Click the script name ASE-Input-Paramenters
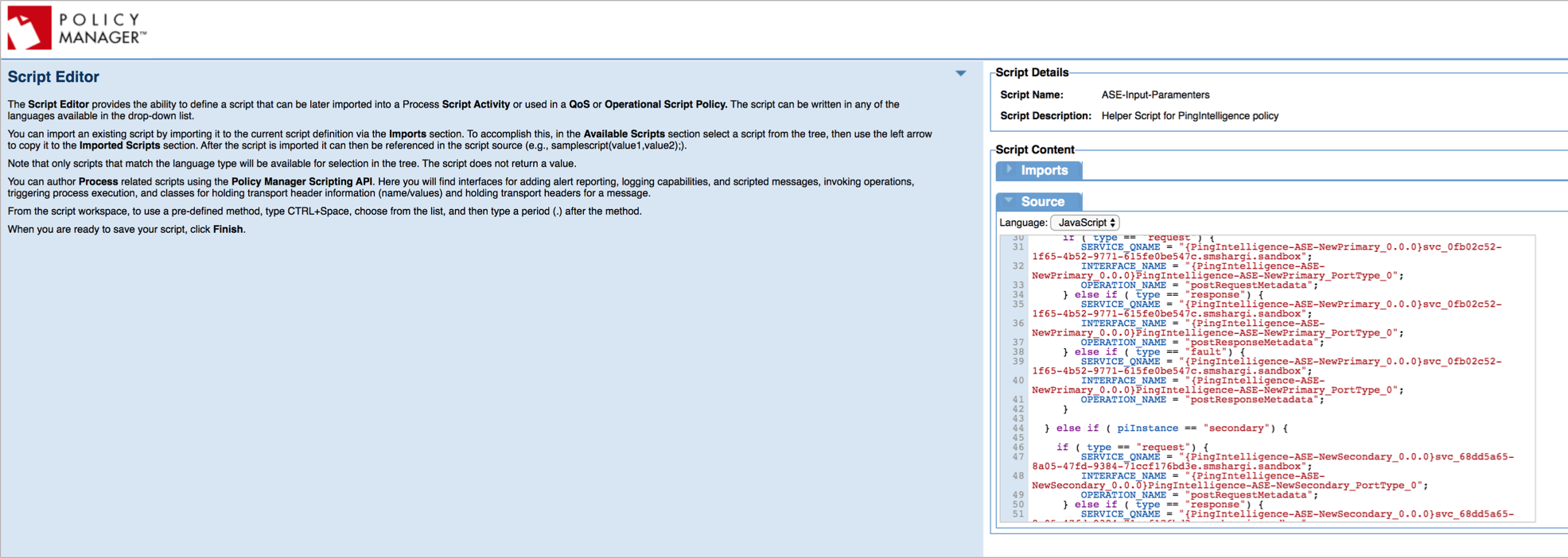 [x=1155, y=95]
